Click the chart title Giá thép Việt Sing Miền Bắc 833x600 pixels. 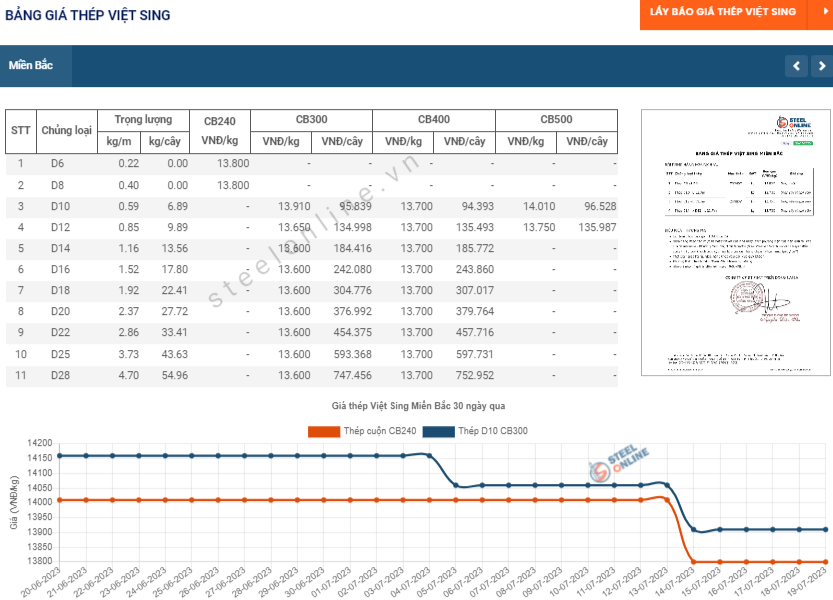point(419,406)
